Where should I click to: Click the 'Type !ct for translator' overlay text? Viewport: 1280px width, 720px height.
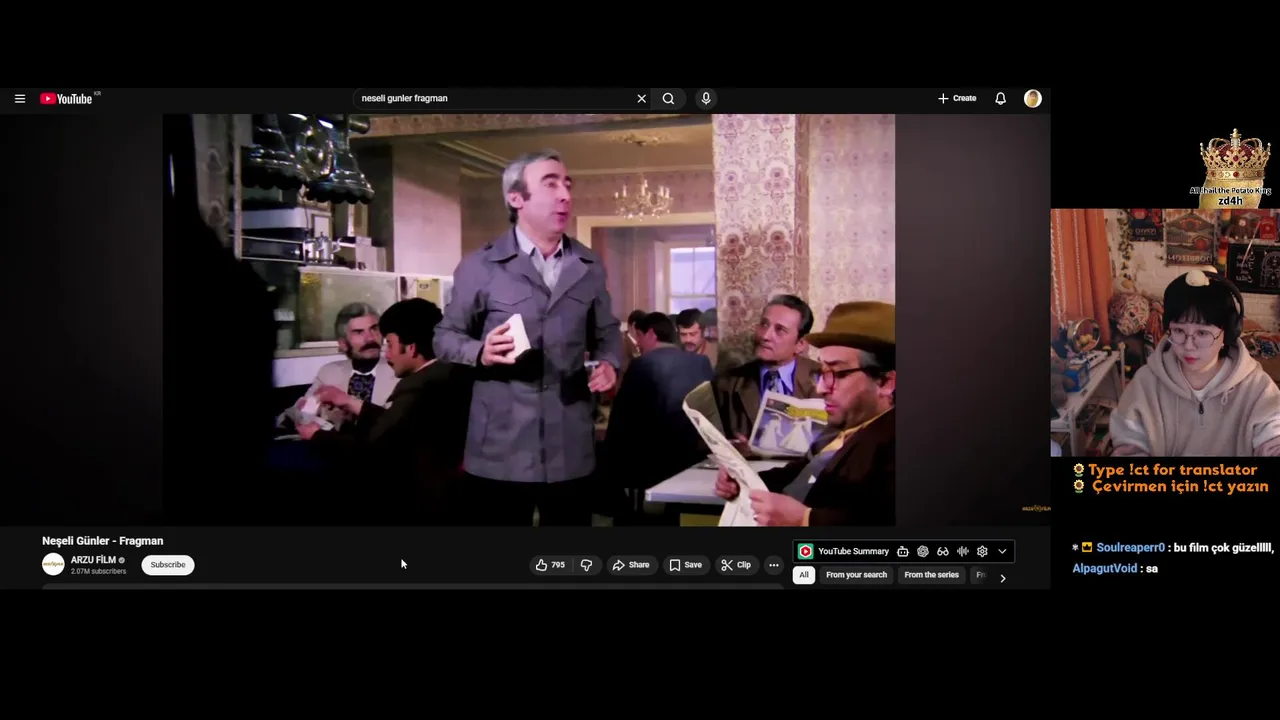click(1172, 470)
